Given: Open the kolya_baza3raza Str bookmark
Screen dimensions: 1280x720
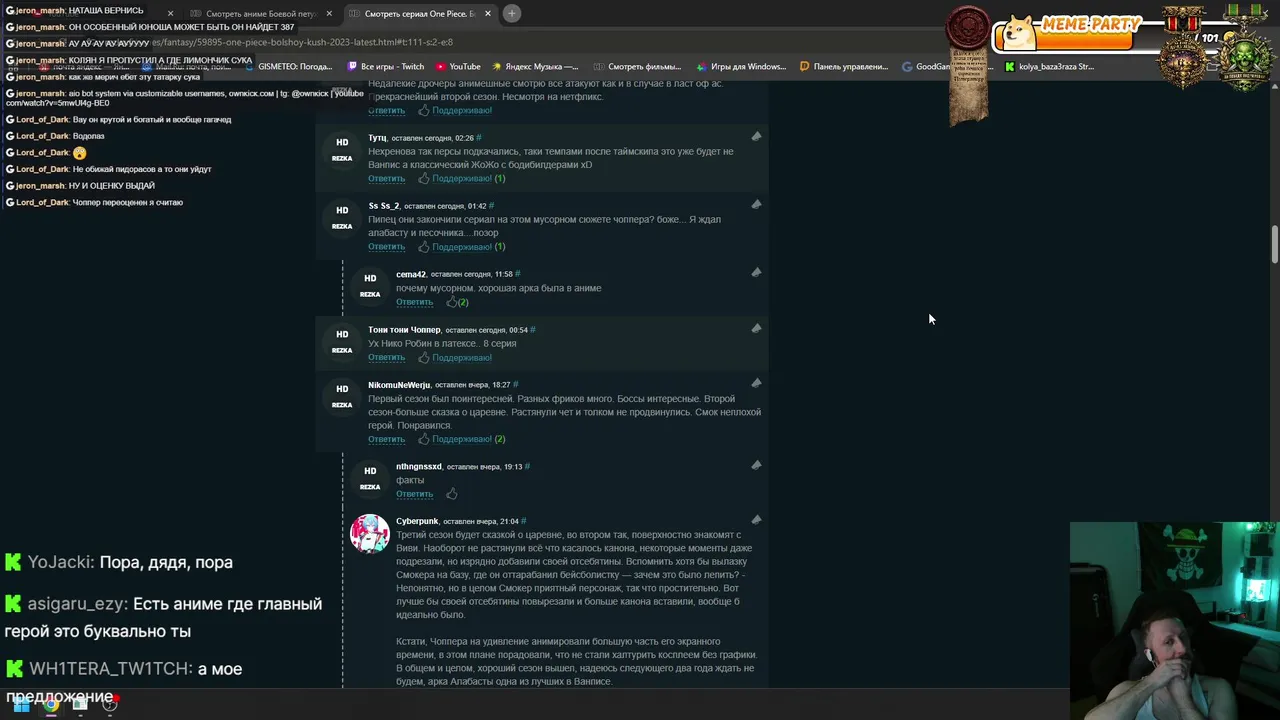Looking at the screenshot, I should pyautogui.click(x=1049, y=67).
